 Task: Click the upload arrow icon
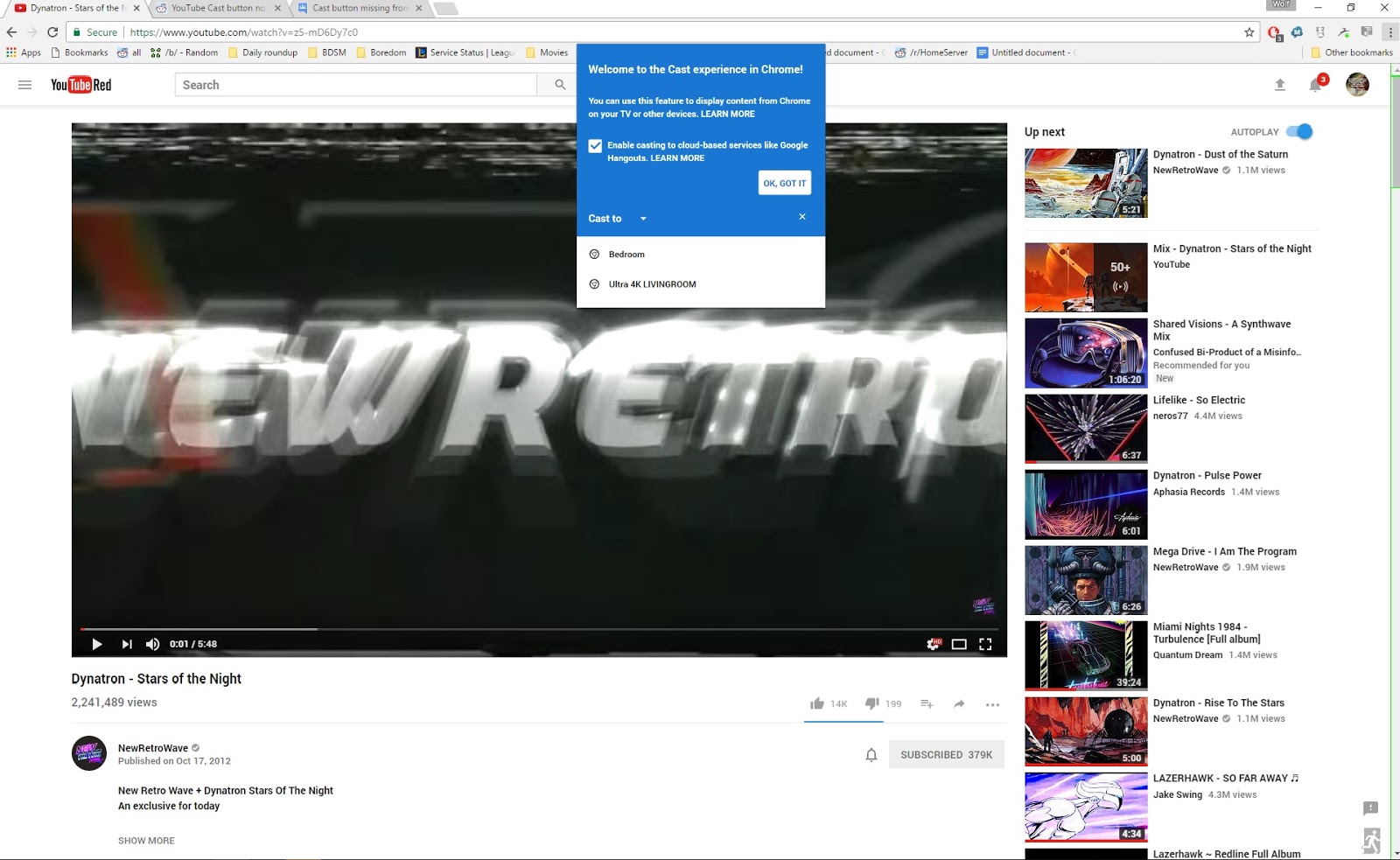pos(1280,84)
